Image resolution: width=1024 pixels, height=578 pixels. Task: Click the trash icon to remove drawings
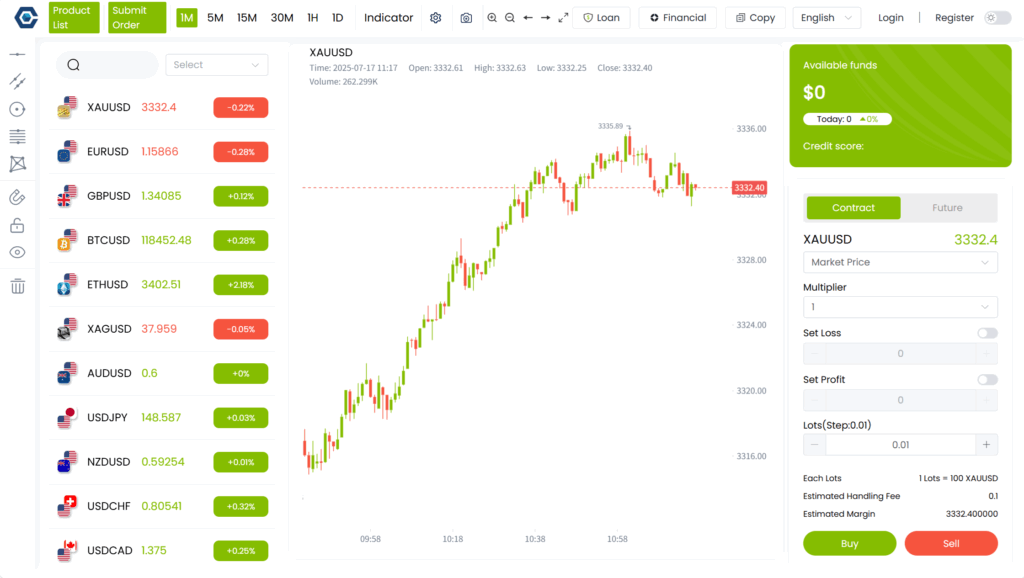[17, 287]
